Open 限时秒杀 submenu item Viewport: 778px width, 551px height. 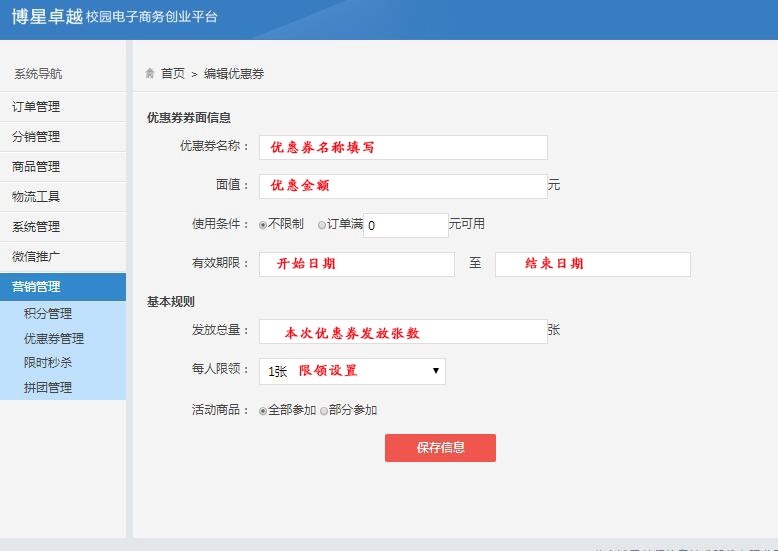[x=48, y=363]
